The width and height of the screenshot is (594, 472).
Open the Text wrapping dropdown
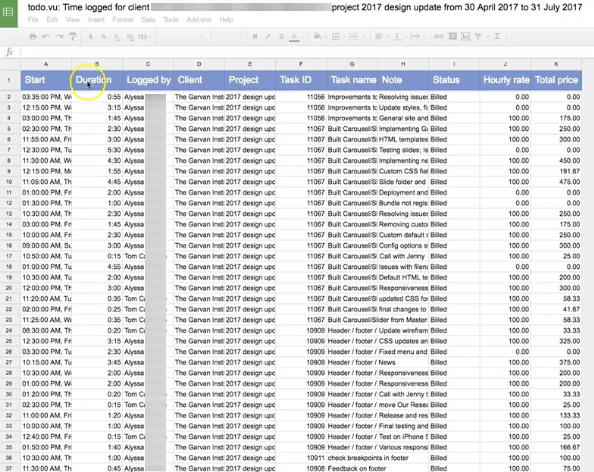[418, 37]
